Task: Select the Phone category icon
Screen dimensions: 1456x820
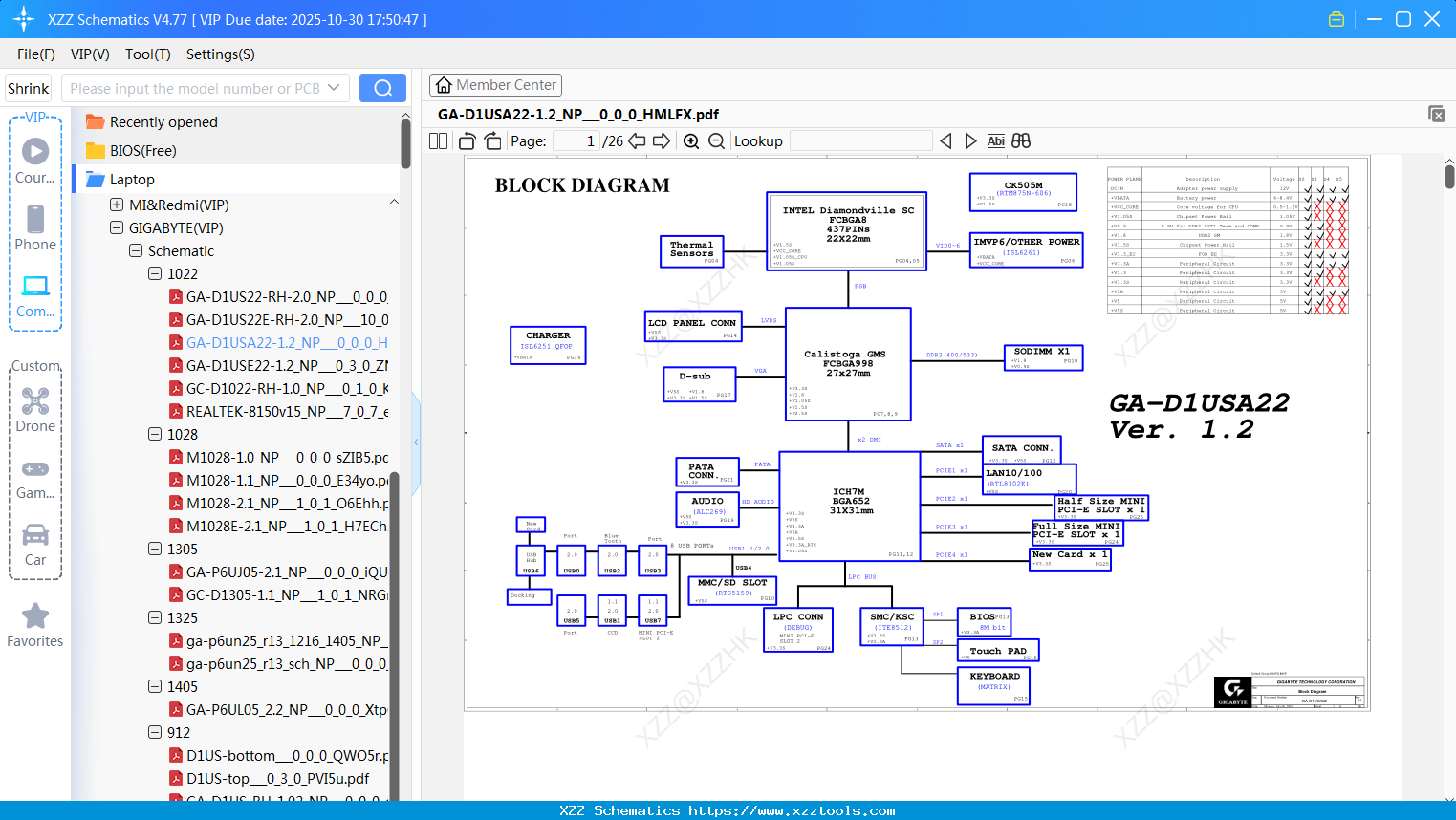Action: click(35, 227)
